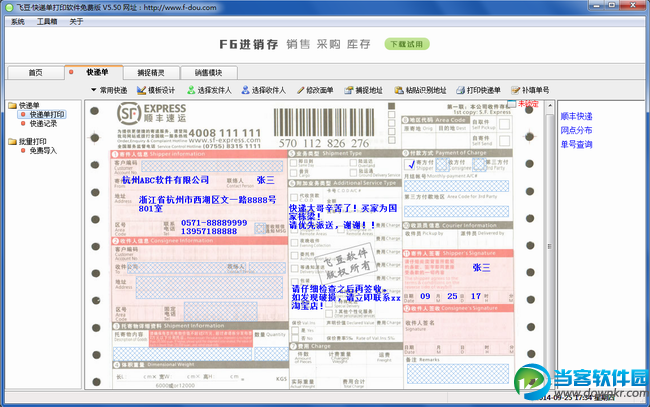
Task: Click 粘贴识别地址 paste tool
Action: [420, 90]
